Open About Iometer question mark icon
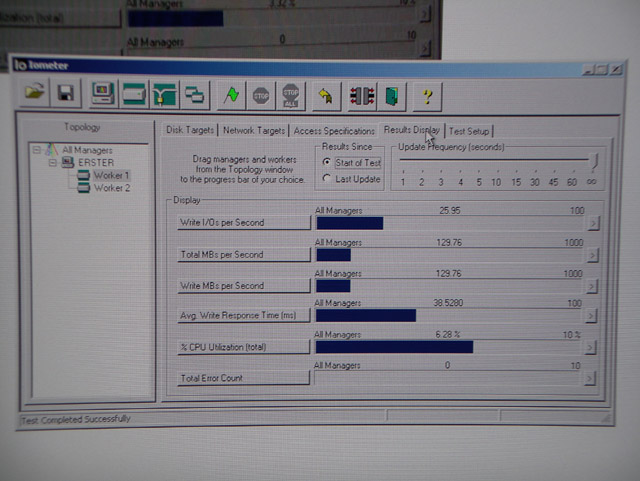 (427, 98)
